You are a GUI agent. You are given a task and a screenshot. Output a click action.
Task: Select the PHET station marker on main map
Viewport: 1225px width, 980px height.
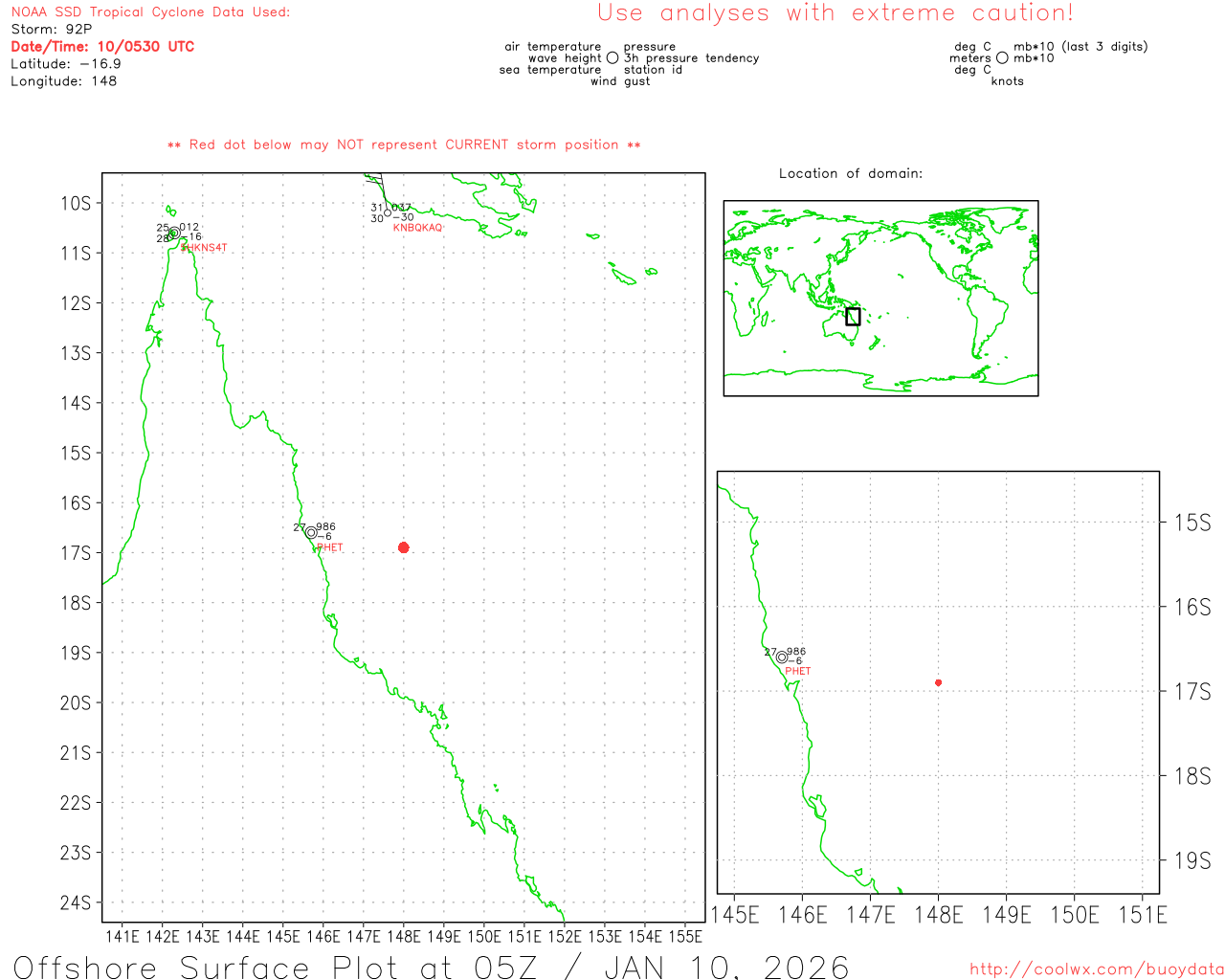coord(311,533)
